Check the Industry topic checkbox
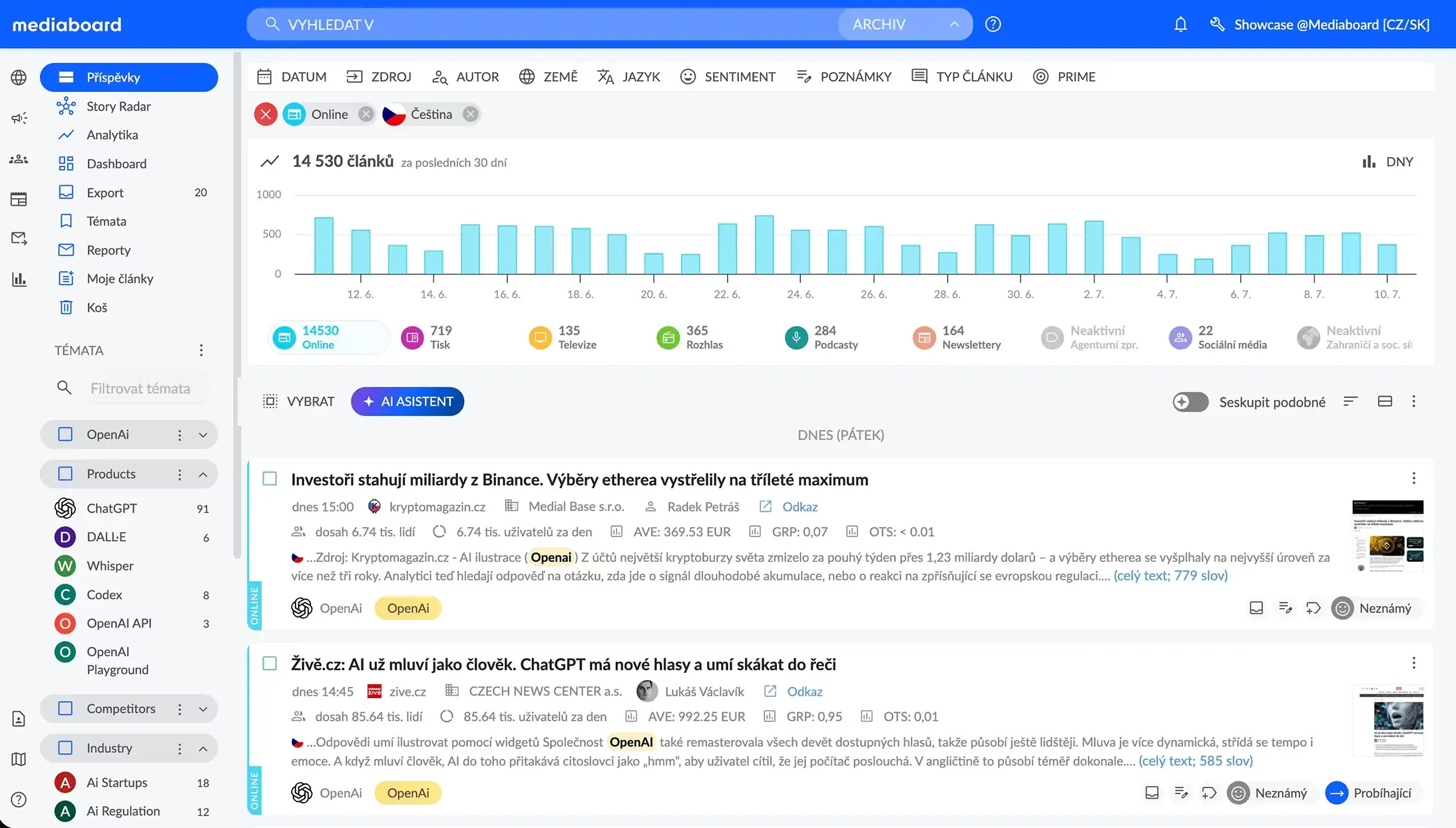 (65, 748)
